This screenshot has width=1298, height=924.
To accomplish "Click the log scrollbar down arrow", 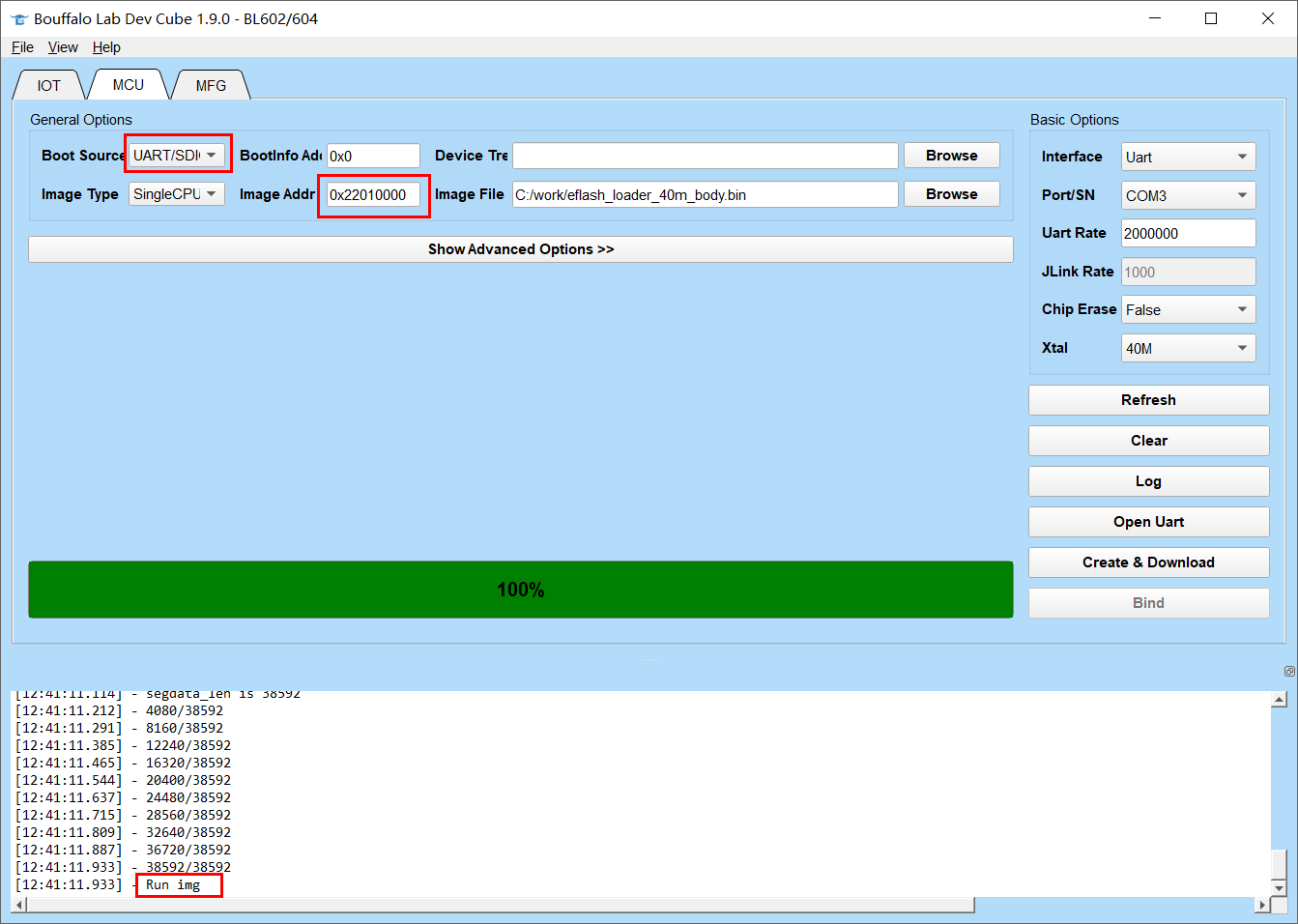I will pos(1279,888).
